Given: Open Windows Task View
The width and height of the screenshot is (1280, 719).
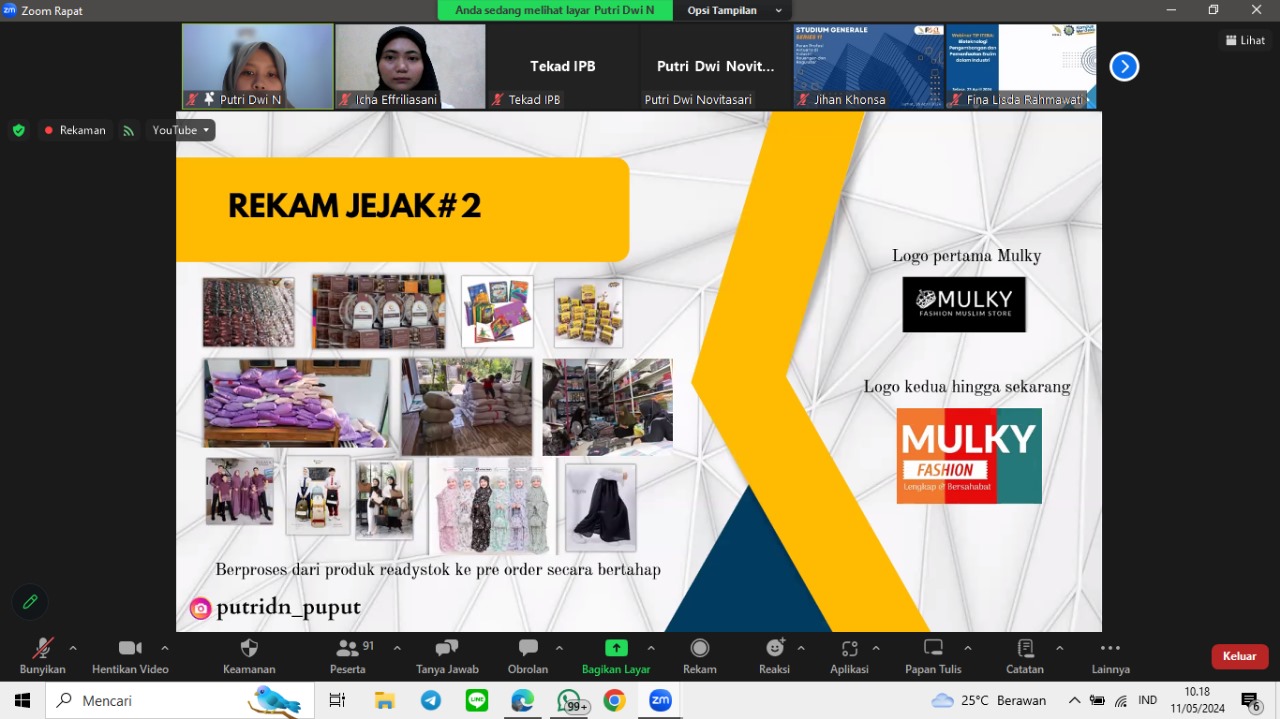Looking at the screenshot, I should tap(337, 700).
